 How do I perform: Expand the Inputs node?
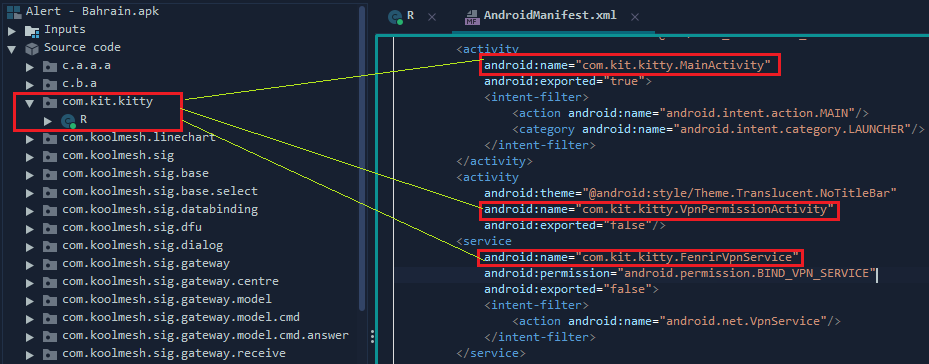(12, 30)
